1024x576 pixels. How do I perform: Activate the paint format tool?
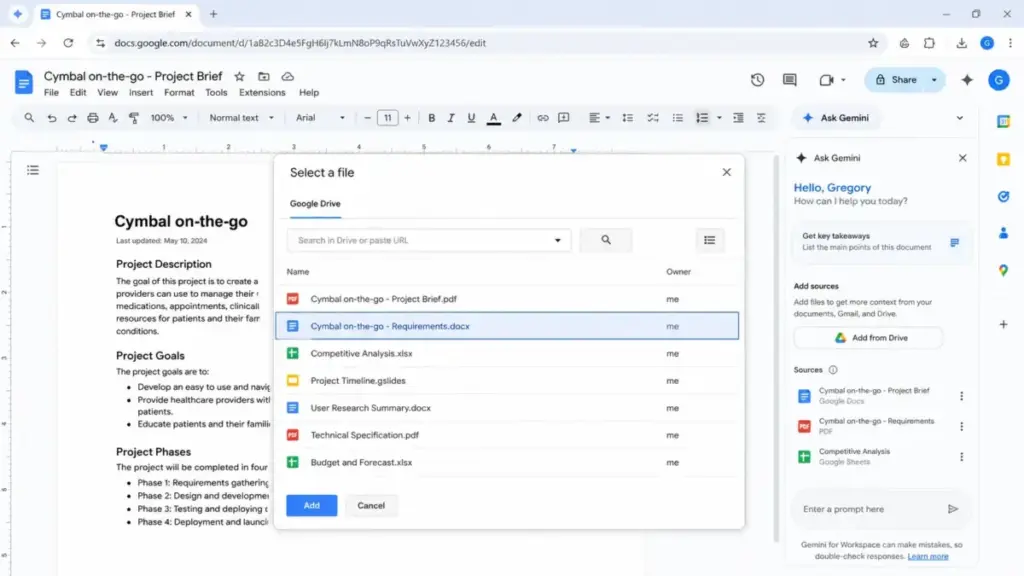133,118
